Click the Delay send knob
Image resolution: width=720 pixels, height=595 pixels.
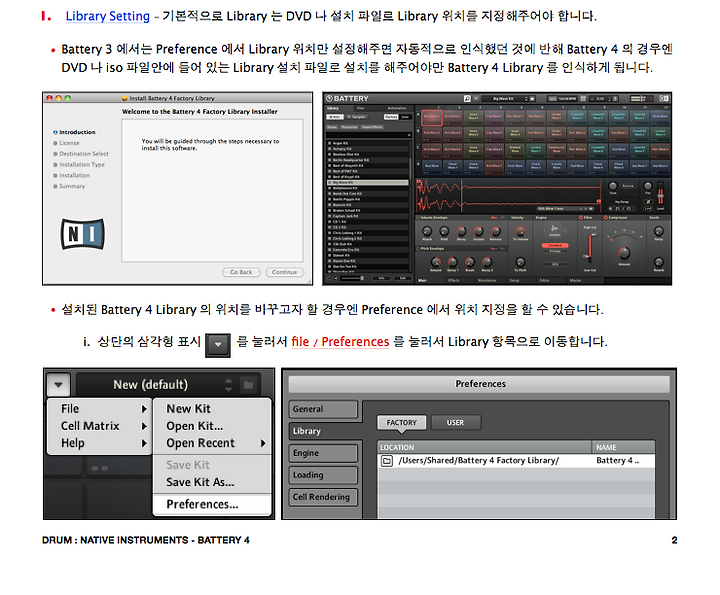tap(659, 231)
